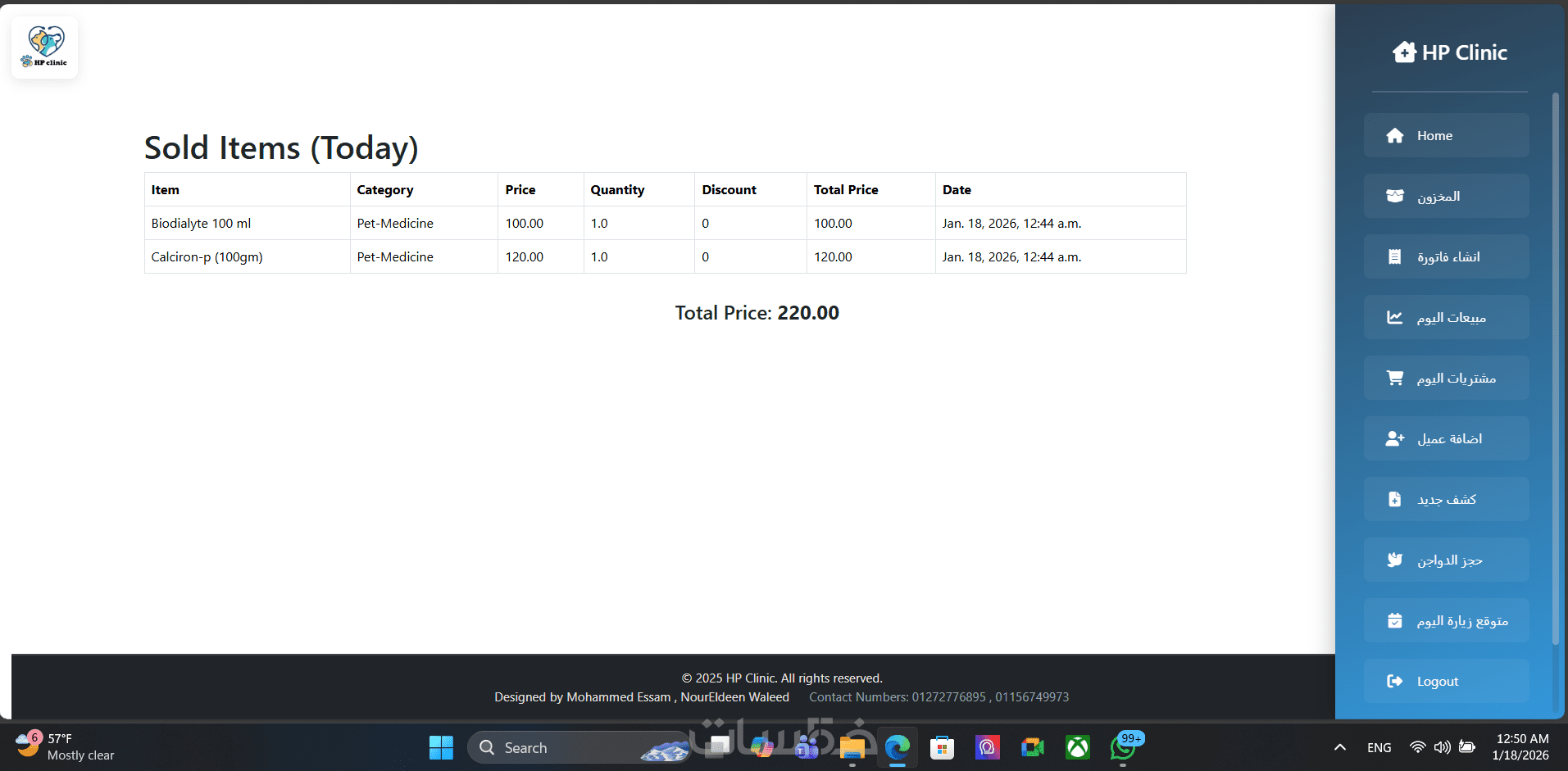Click the HP Clinic logo image
The width and height of the screenshot is (1568, 771).
pos(45,48)
